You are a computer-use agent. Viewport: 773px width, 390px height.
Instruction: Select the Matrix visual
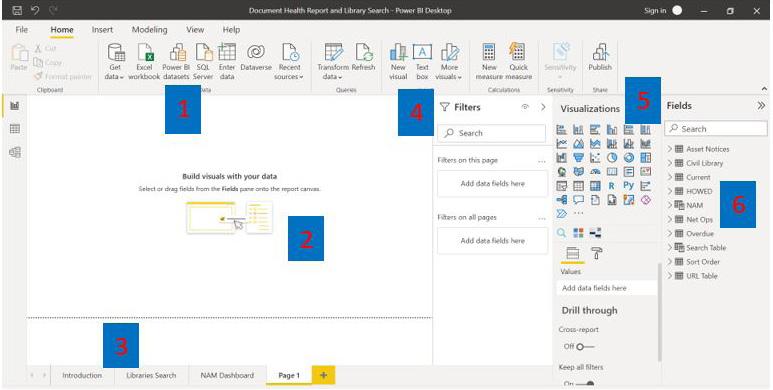click(x=595, y=186)
